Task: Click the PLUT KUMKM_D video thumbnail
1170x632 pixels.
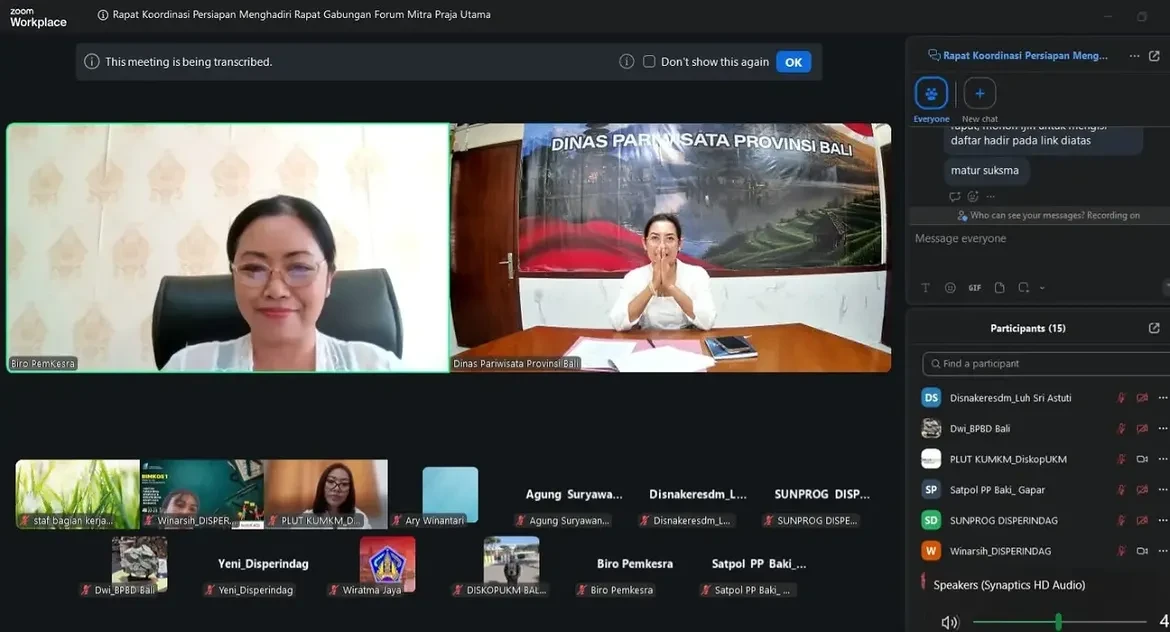Action: pos(326,494)
